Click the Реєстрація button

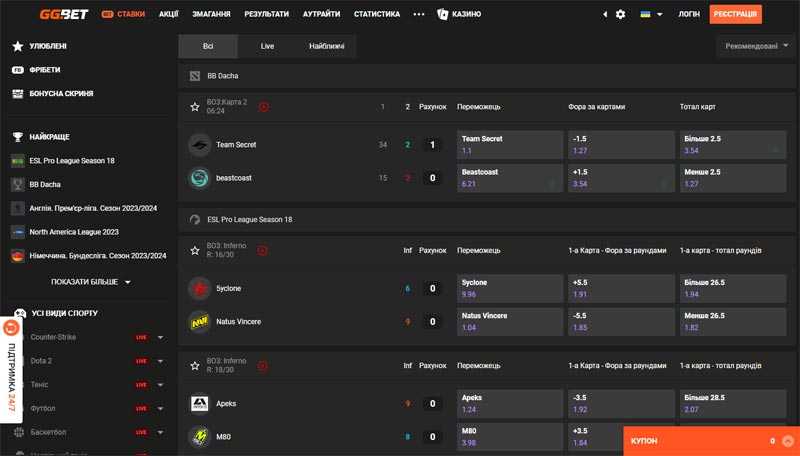point(735,14)
